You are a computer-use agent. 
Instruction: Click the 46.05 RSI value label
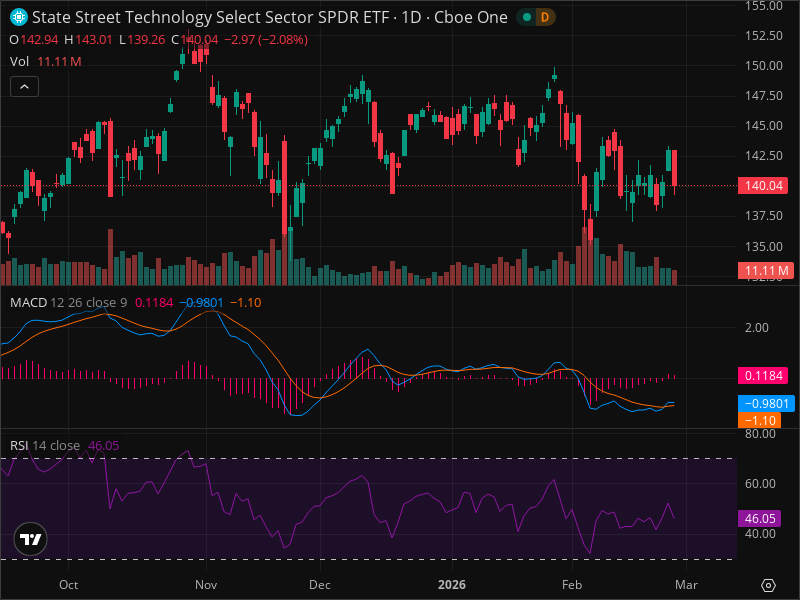[x=759, y=518]
